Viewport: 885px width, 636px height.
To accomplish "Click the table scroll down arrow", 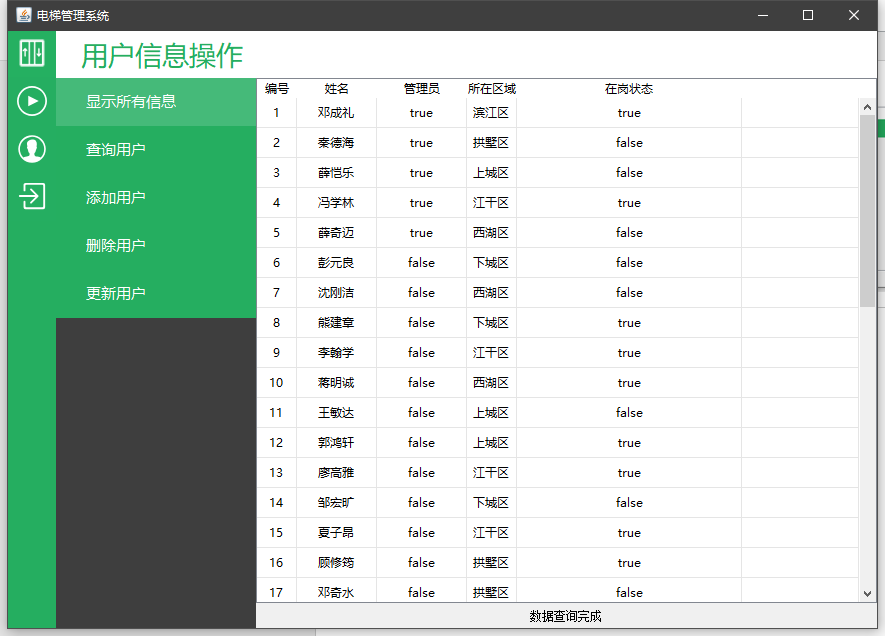I will tap(868, 594).
